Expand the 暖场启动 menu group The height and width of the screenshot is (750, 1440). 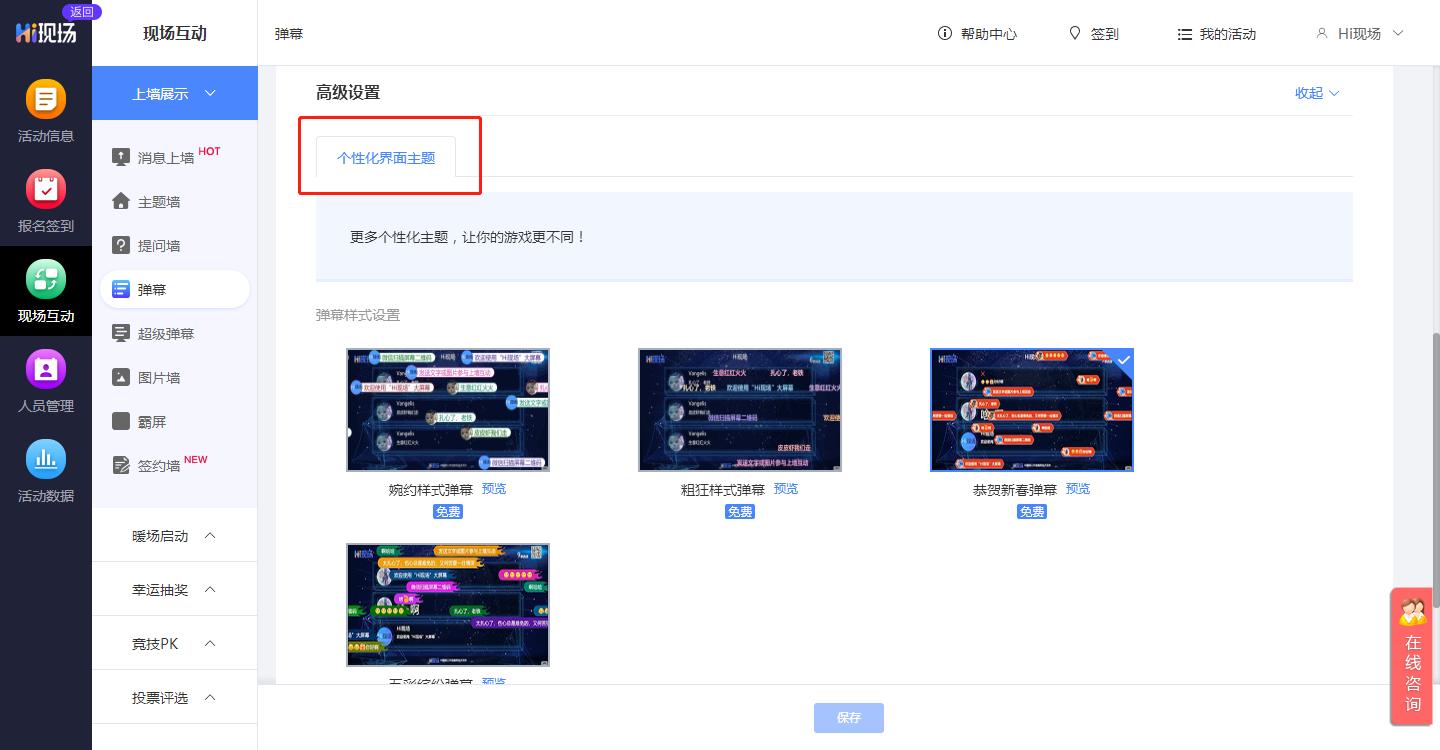point(174,536)
